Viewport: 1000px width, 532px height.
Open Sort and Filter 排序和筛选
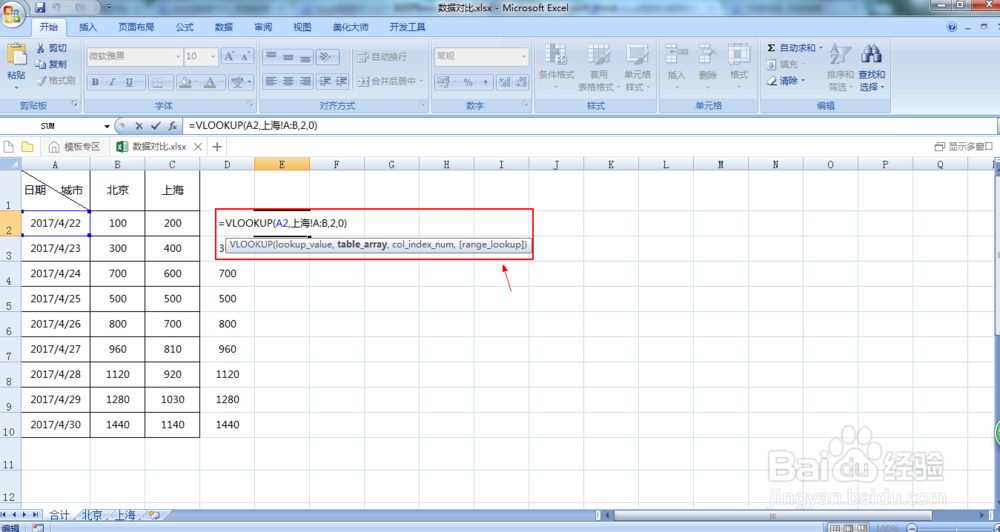tap(840, 67)
